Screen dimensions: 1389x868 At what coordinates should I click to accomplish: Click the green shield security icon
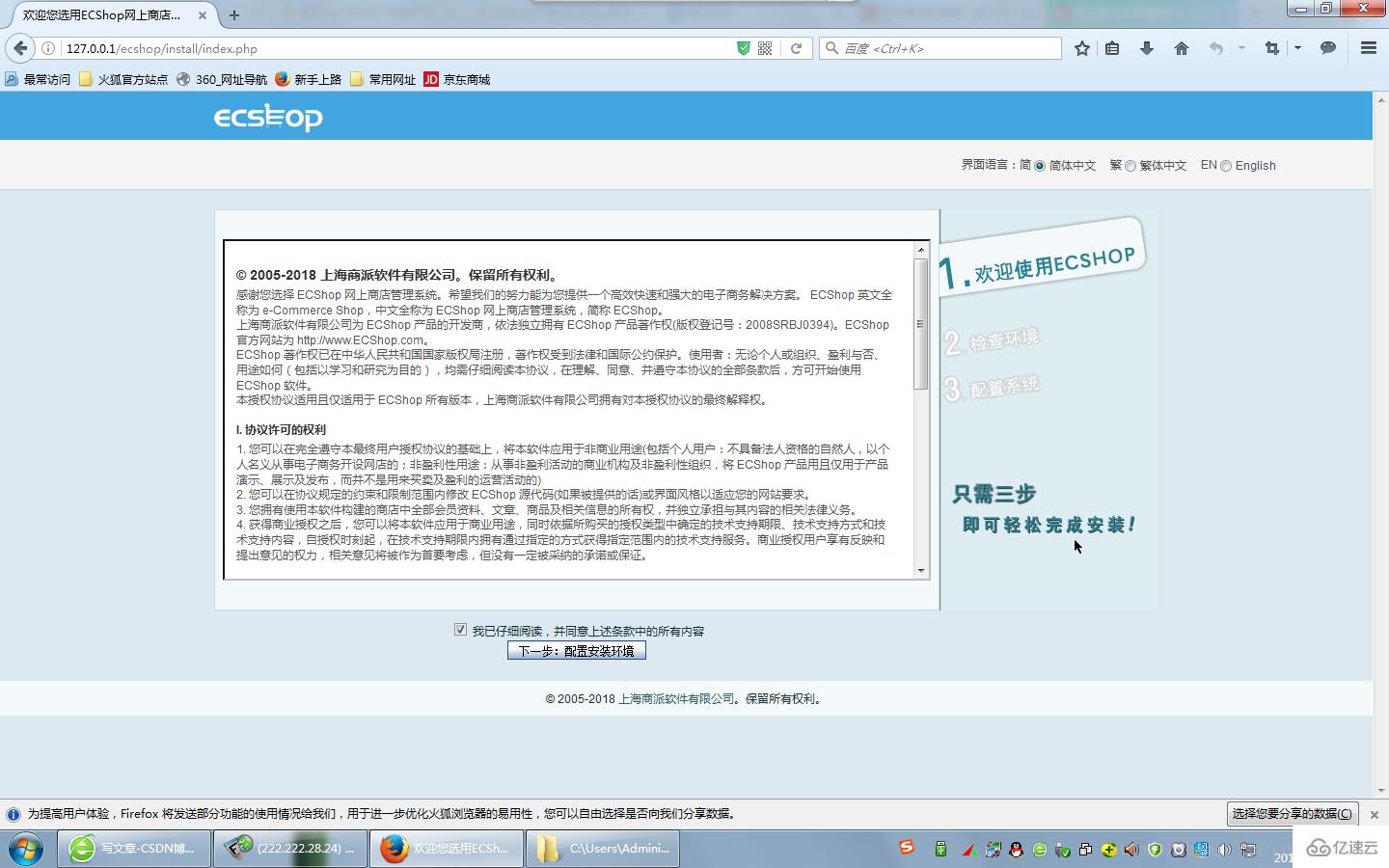(744, 48)
